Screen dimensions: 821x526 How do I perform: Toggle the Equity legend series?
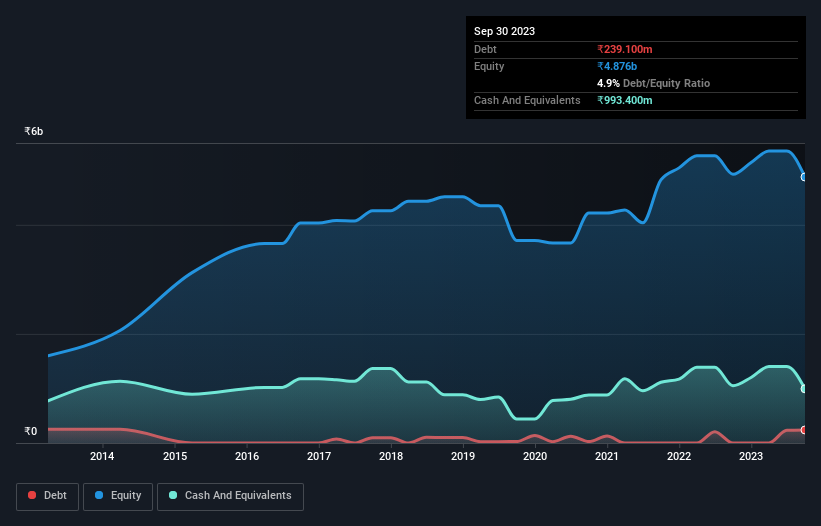[118, 496]
